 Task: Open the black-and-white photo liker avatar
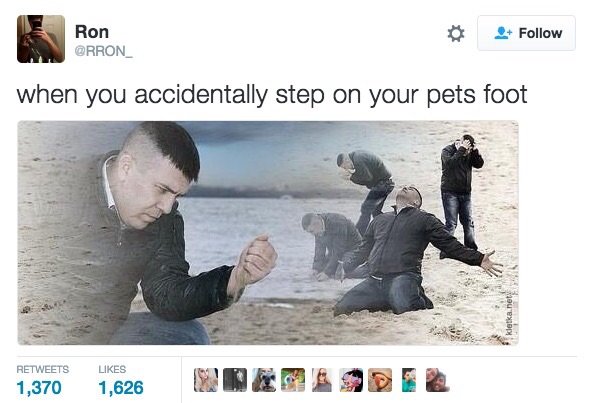[235, 380]
